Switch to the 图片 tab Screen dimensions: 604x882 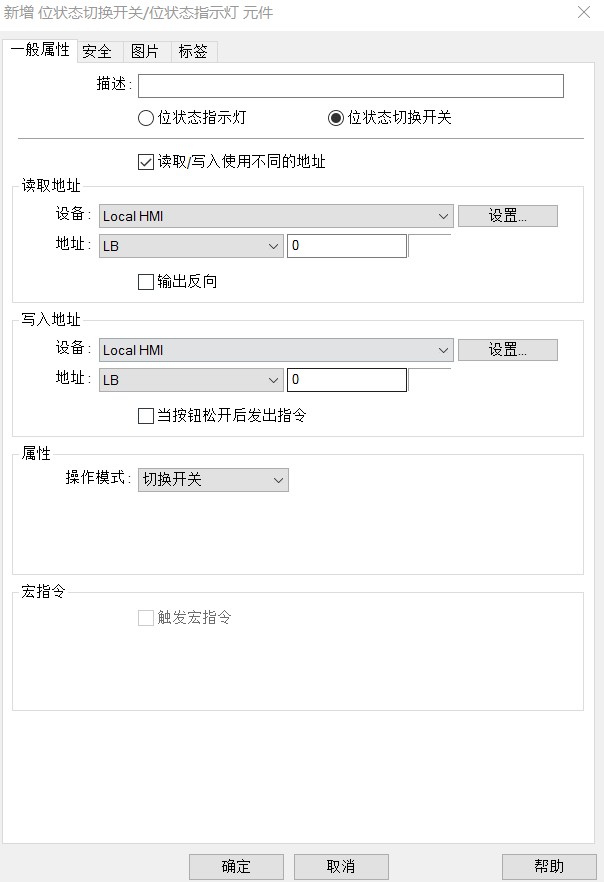[x=145, y=52]
